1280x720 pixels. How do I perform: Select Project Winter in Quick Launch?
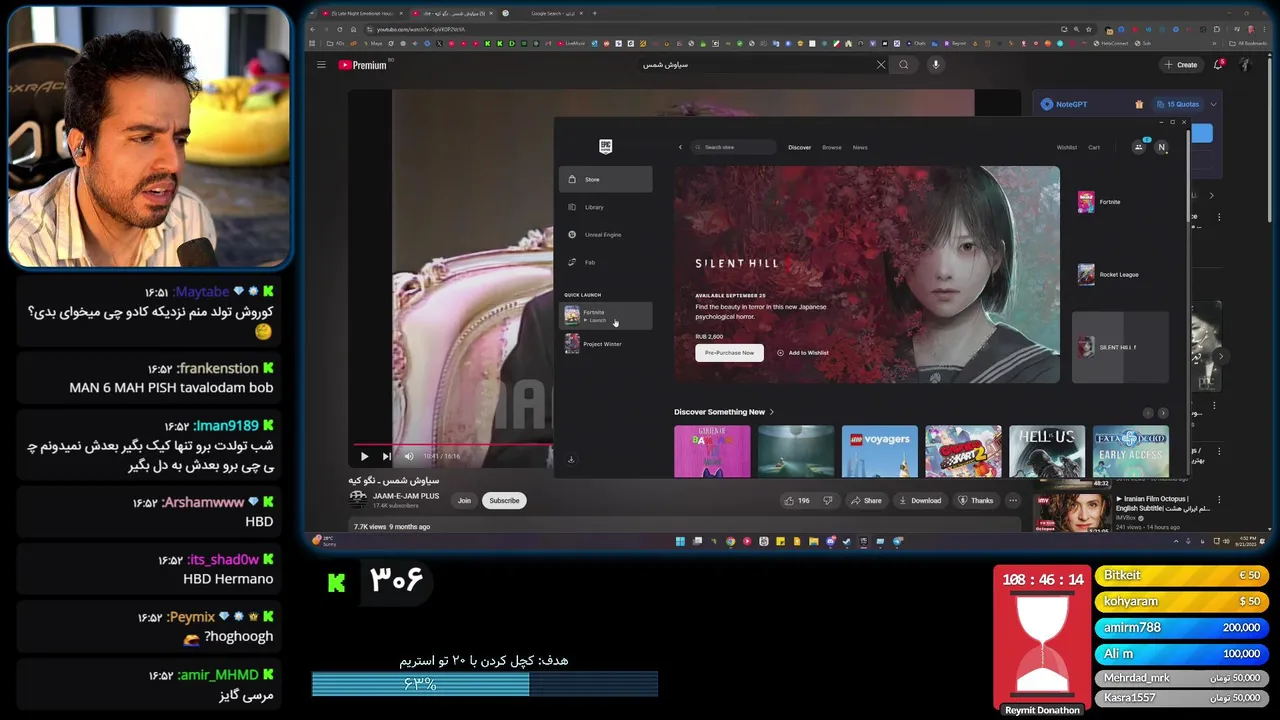tap(606, 343)
